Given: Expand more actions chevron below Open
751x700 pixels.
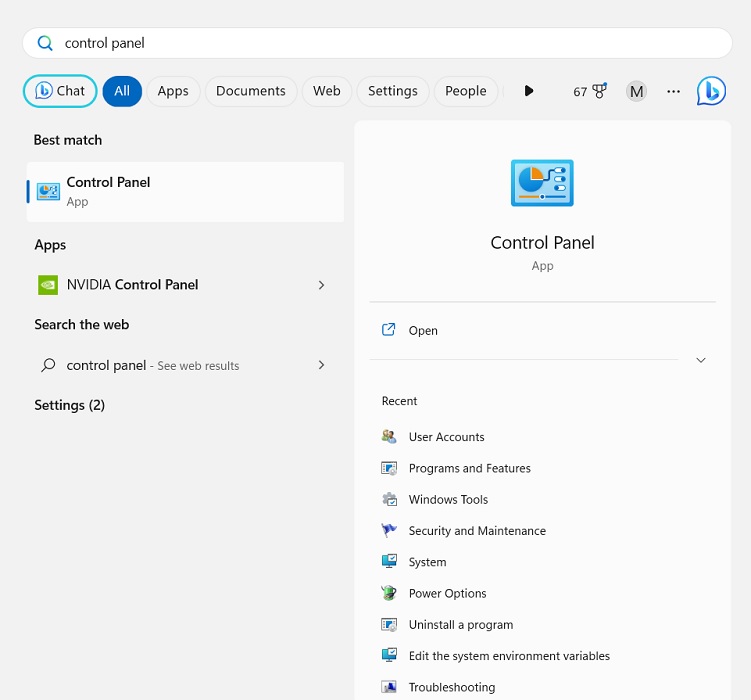Looking at the screenshot, I should 701,360.
